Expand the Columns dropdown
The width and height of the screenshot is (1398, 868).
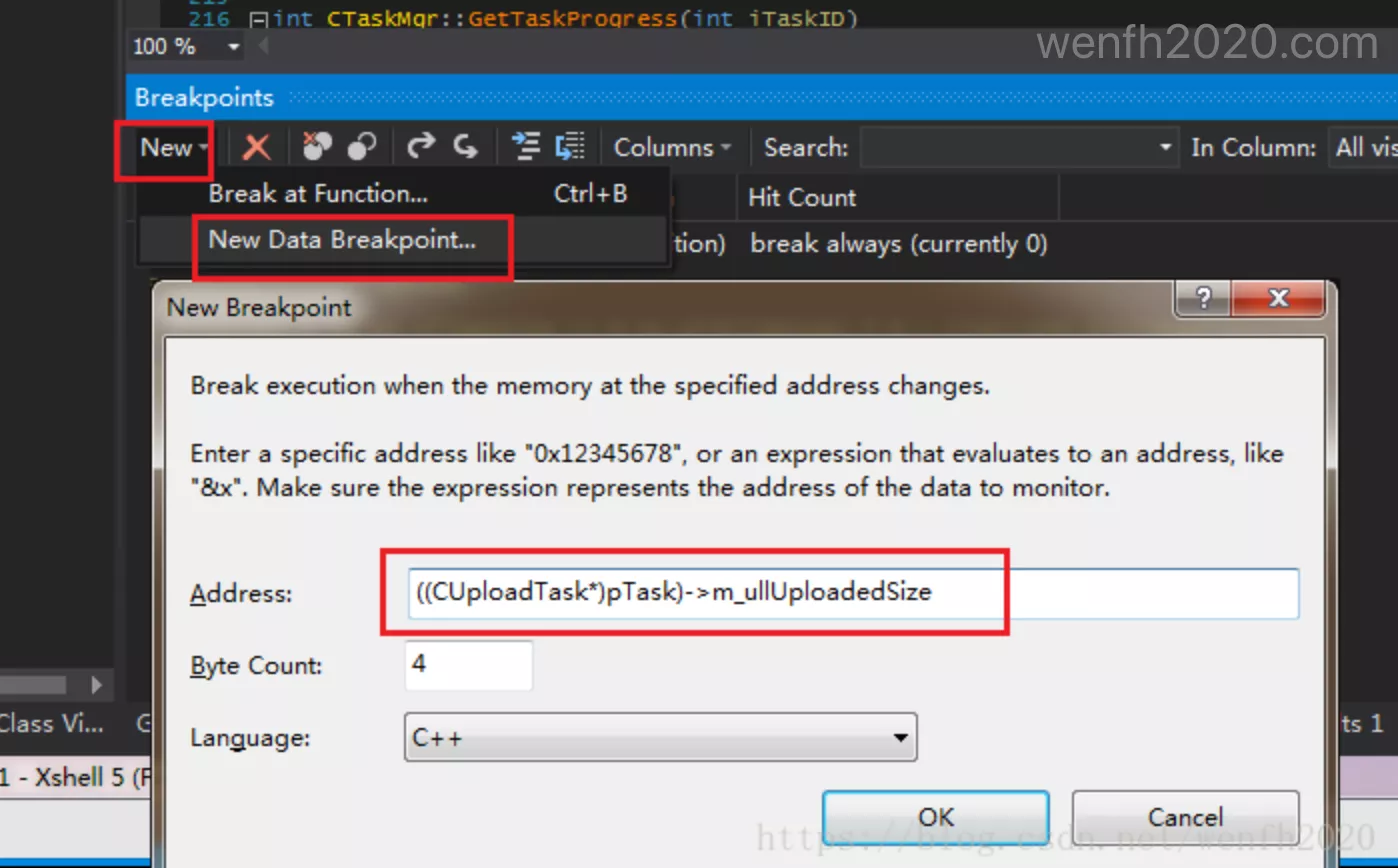point(672,148)
